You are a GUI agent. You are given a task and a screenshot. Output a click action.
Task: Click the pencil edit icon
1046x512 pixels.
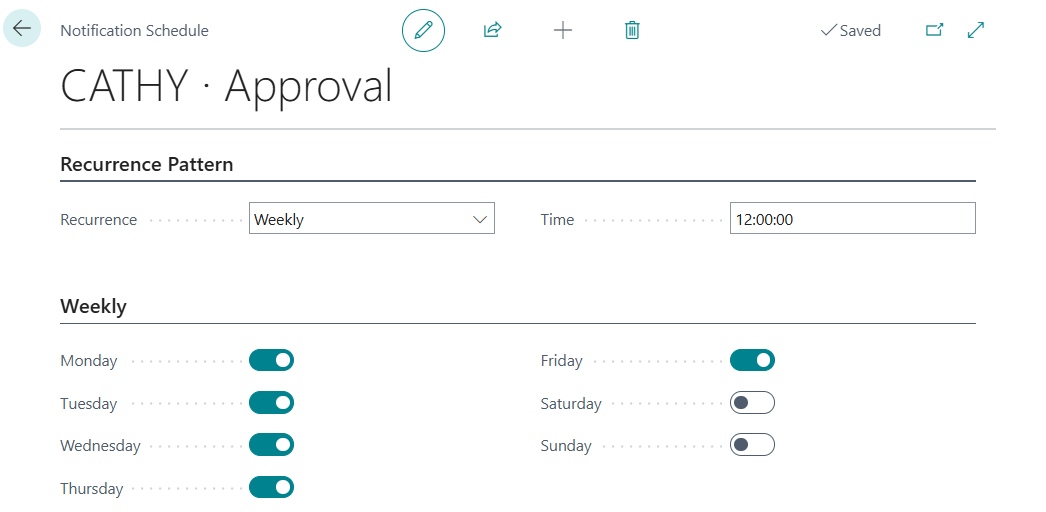[x=423, y=30]
